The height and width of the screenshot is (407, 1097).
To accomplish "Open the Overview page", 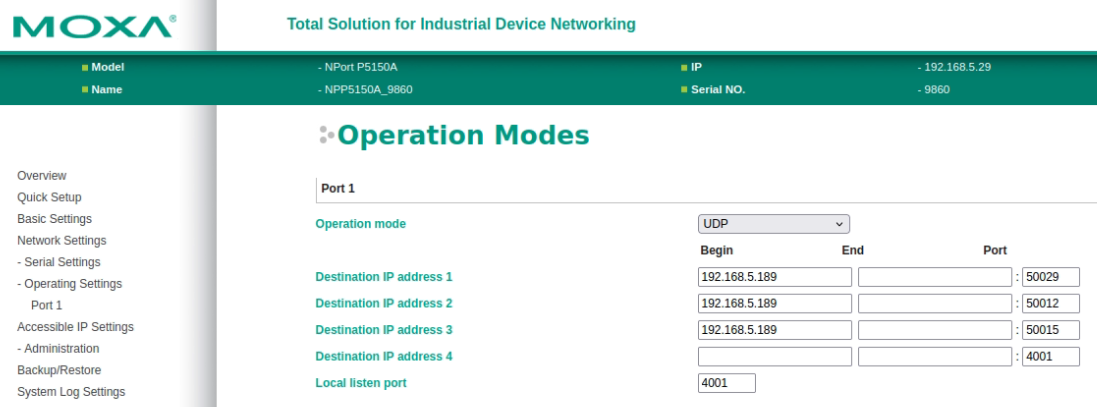I will click(x=42, y=176).
